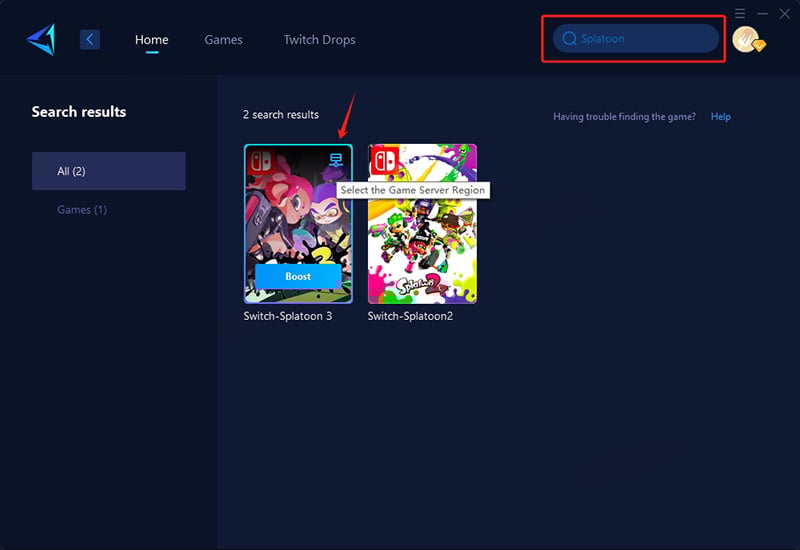
Task: Go back using the arrow button
Action: pos(90,39)
